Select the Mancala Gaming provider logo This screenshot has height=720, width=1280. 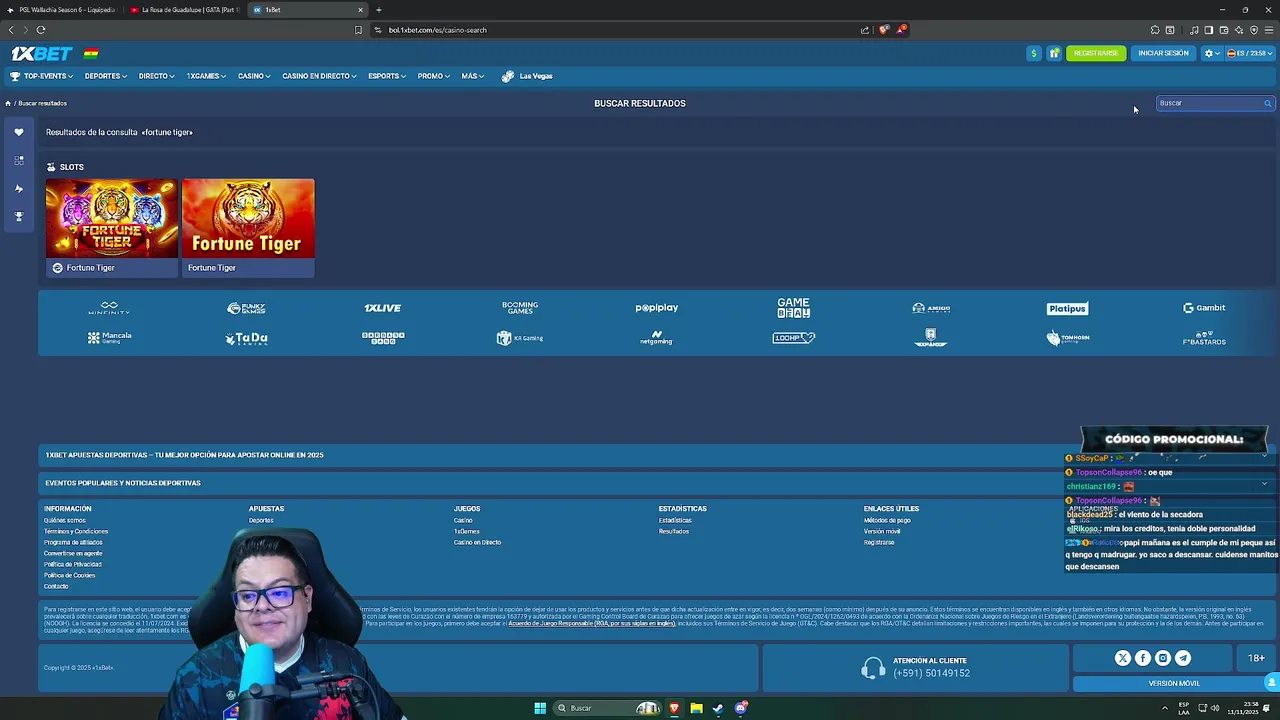109,338
